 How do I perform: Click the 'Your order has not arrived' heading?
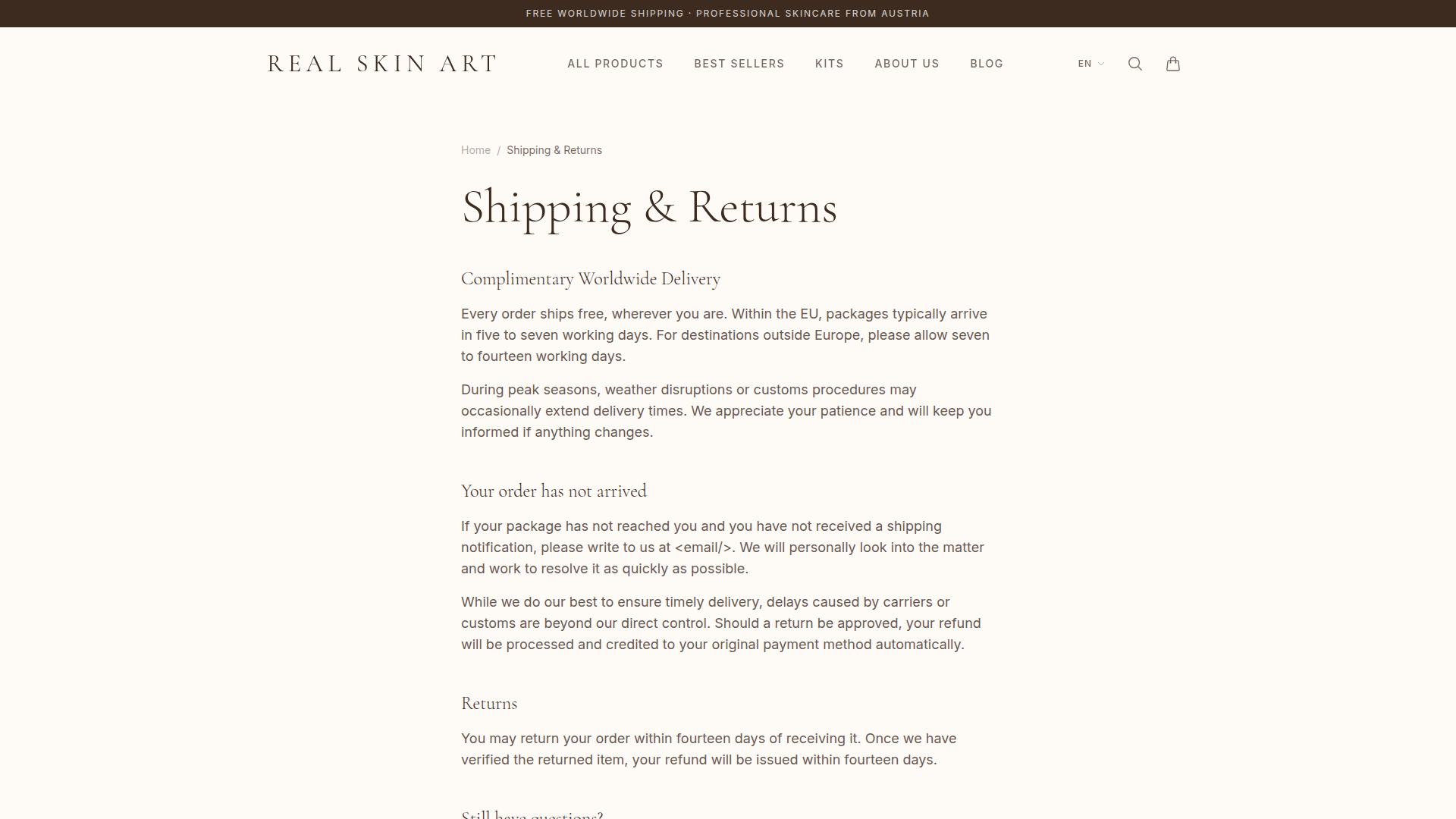click(x=554, y=491)
